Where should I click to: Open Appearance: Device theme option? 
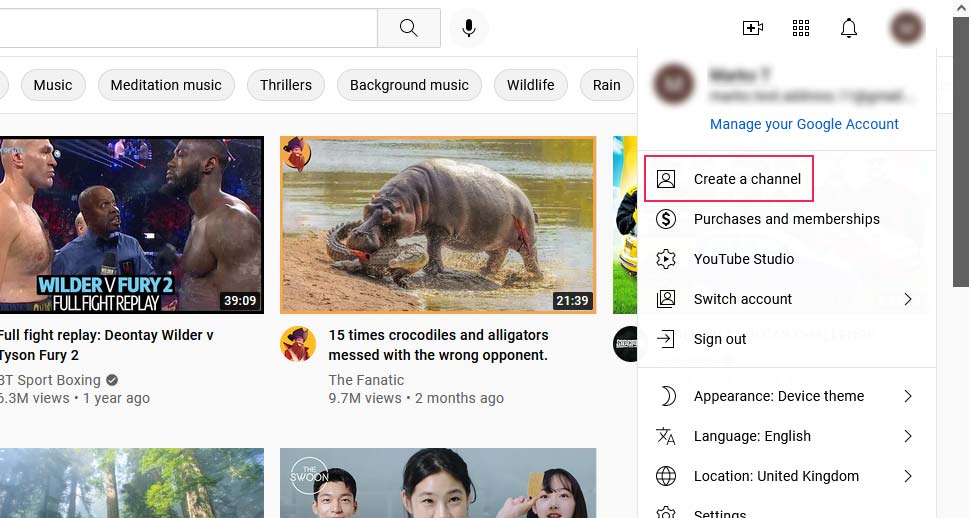[x=787, y=396]
